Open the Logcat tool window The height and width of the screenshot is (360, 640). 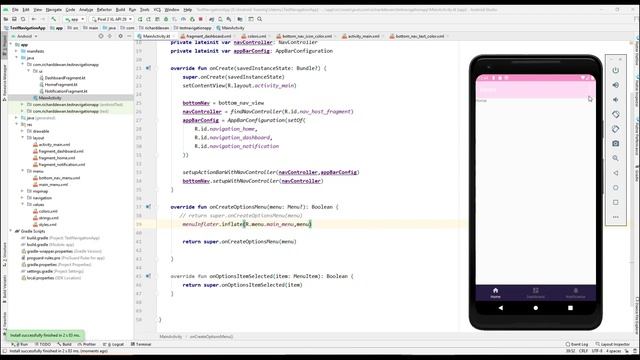pos(114,344)
